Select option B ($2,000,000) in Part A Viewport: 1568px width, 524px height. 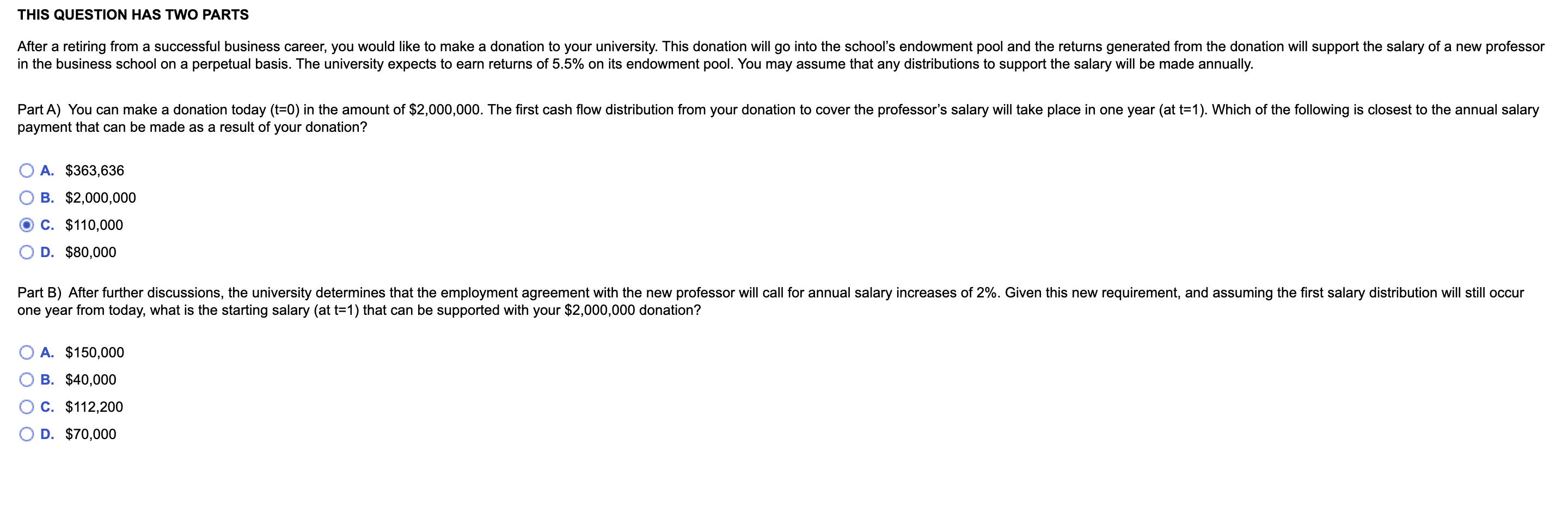tap(26, 197)
